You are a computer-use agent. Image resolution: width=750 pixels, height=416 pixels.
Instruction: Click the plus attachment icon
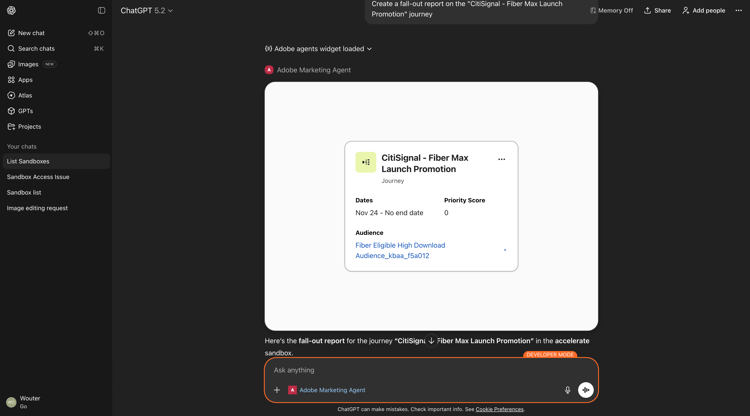click(x=276, y=390)
